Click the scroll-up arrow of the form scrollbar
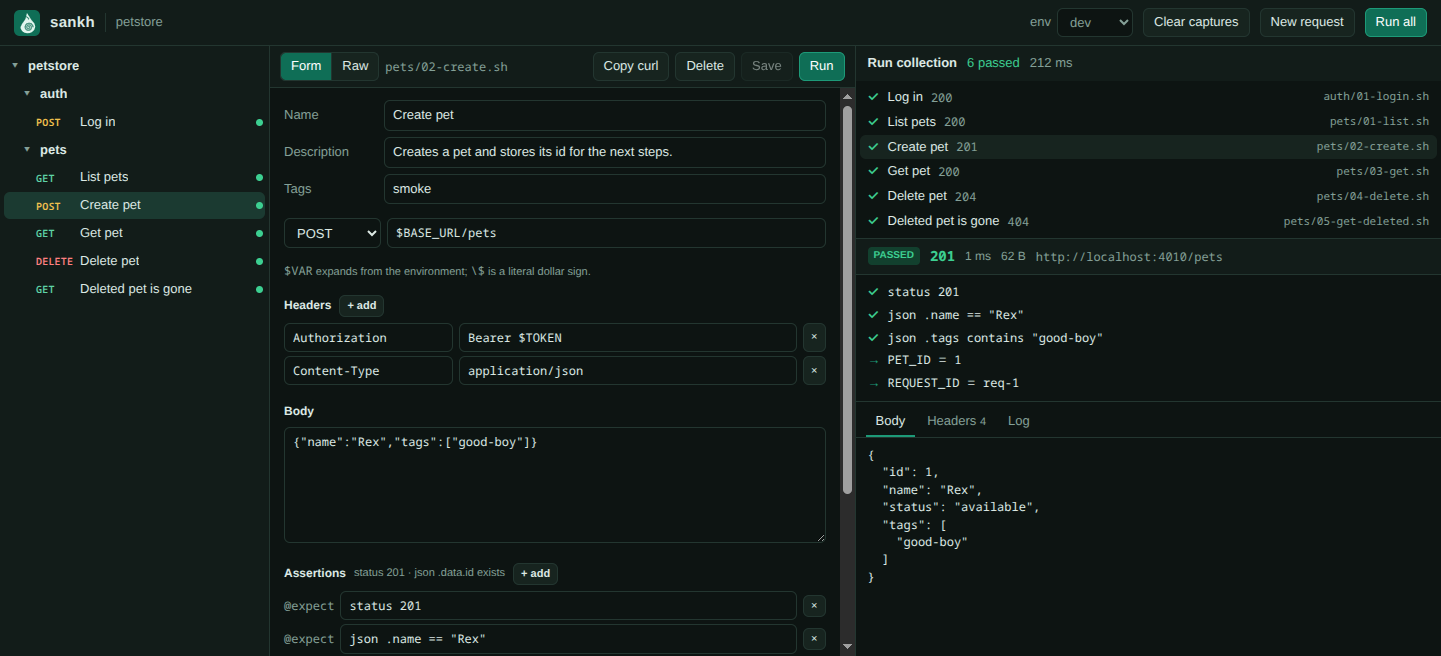1441x656 pixels. (x=847, y=96)
